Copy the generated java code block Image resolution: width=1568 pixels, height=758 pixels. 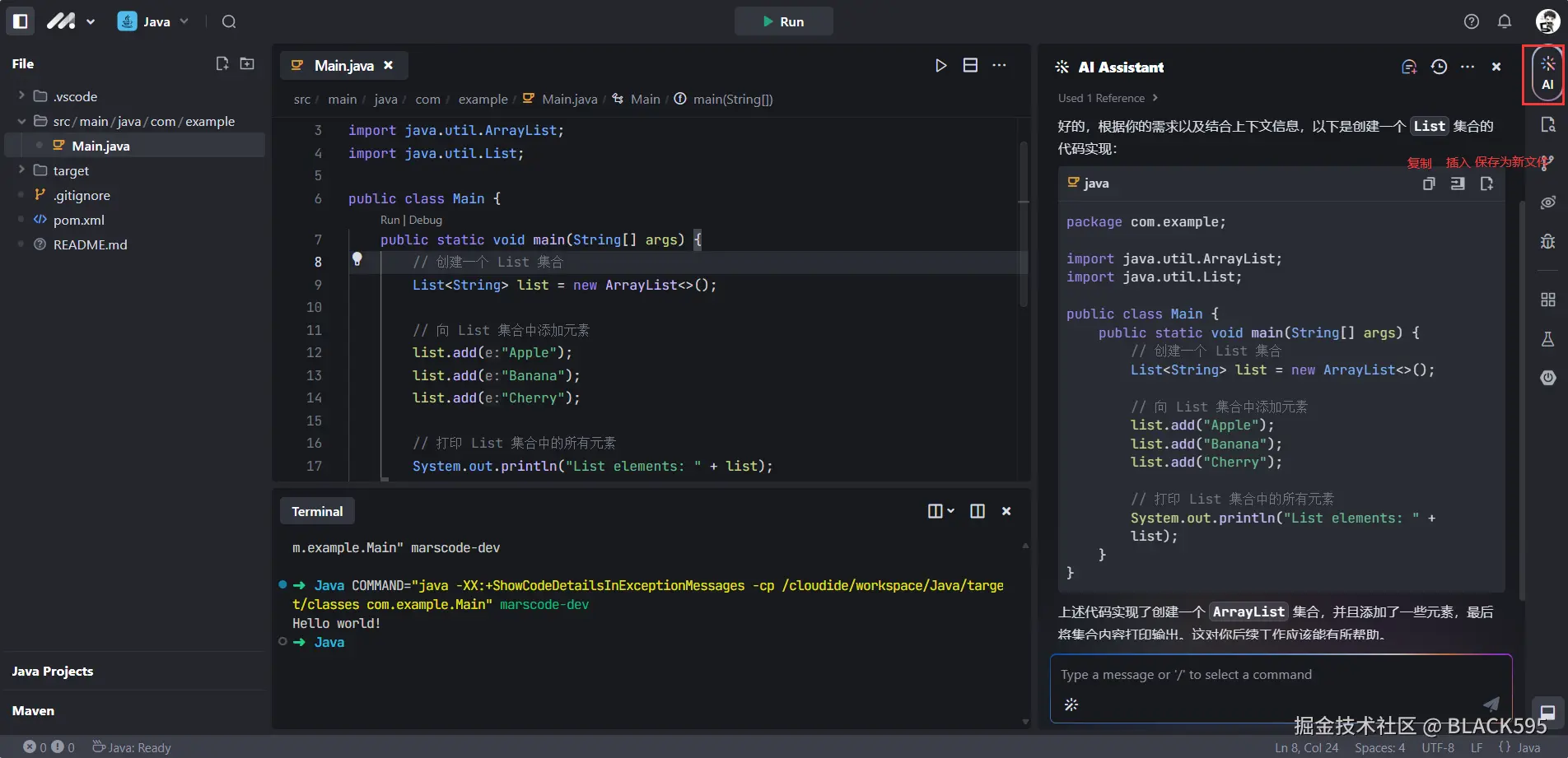[x=1429, y=184]
